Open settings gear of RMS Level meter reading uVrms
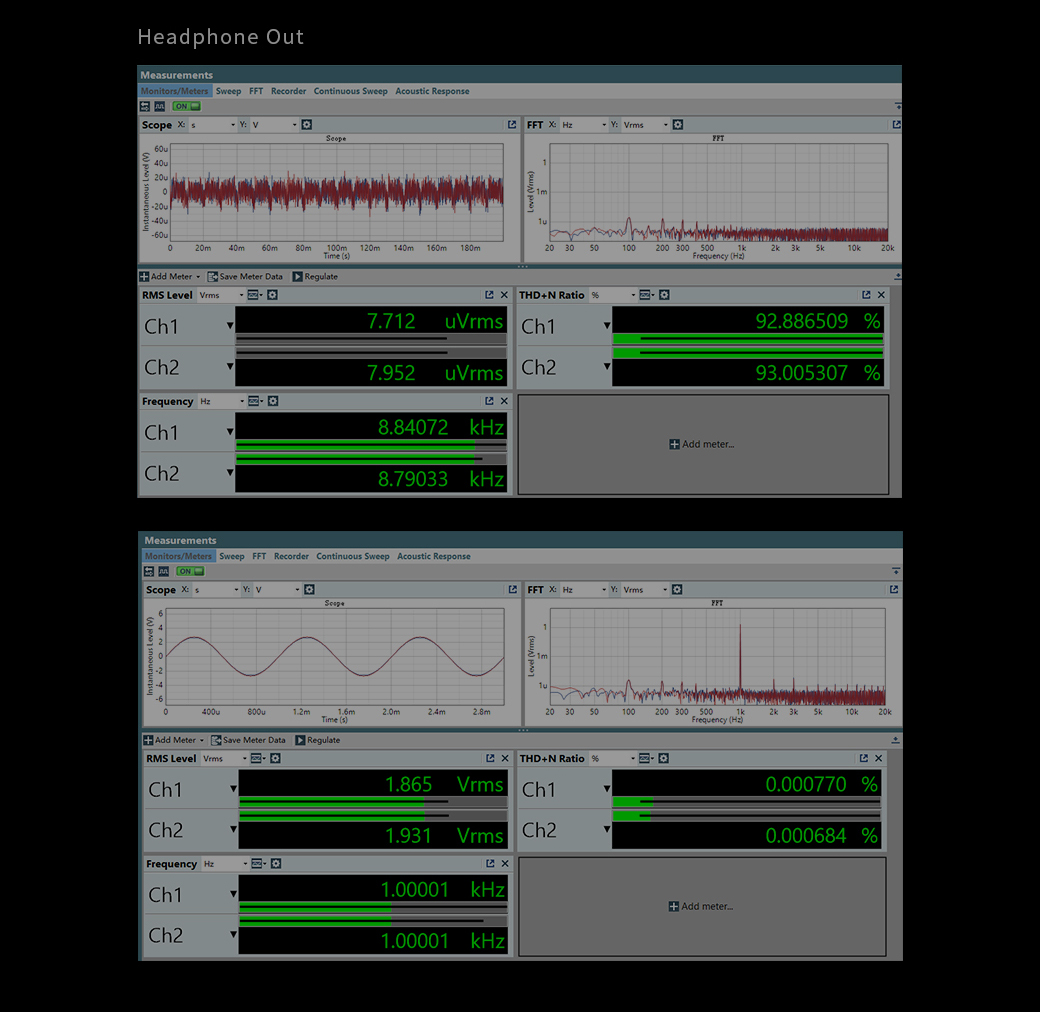 coord(272,295)
